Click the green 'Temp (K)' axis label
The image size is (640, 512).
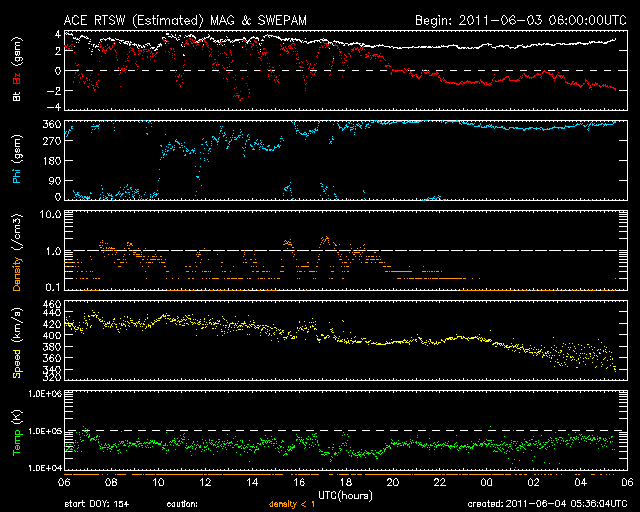17,433
